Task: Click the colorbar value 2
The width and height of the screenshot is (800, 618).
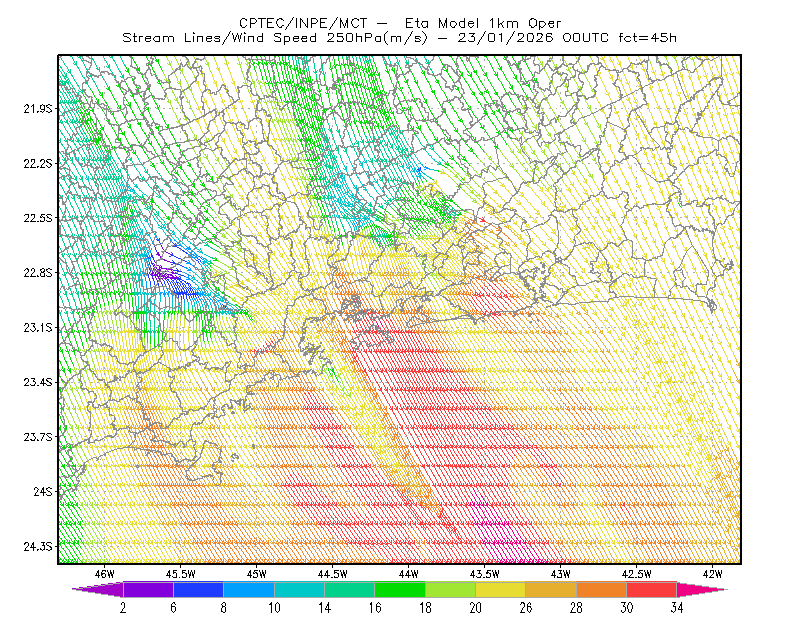Action: tap(123, 608)
